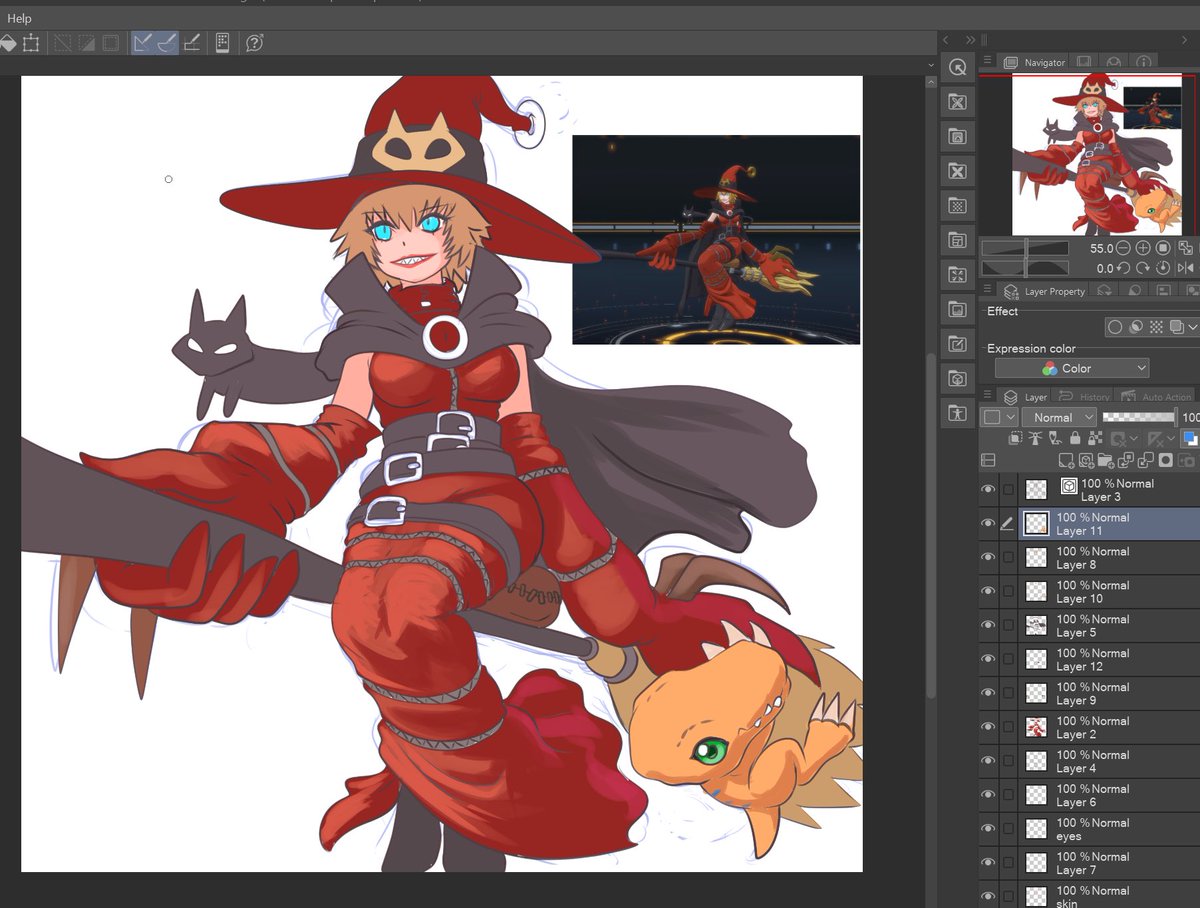Select Layer 9 in layer list
Screen dimensions: 1200x908
(1109, 693)
